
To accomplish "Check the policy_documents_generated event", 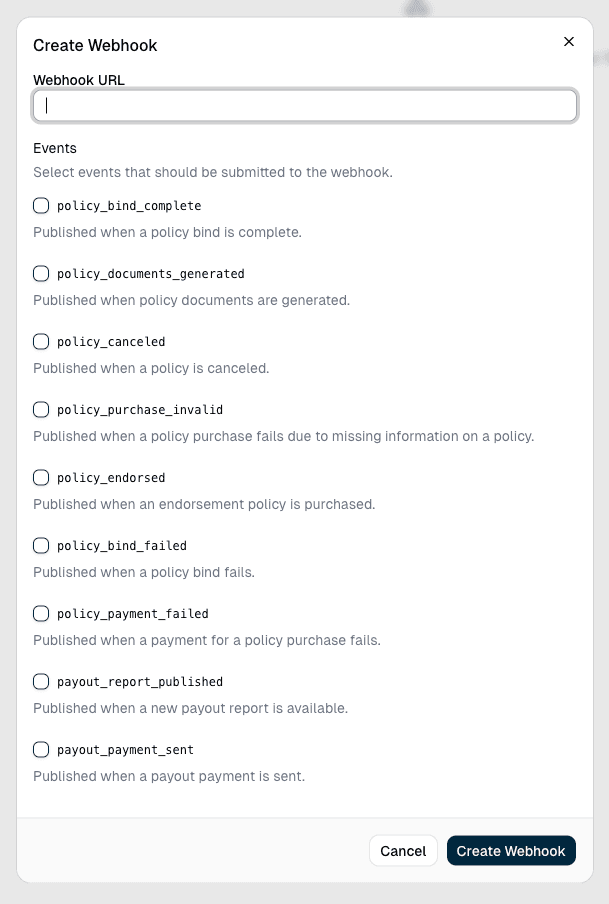I will [41, 274].
